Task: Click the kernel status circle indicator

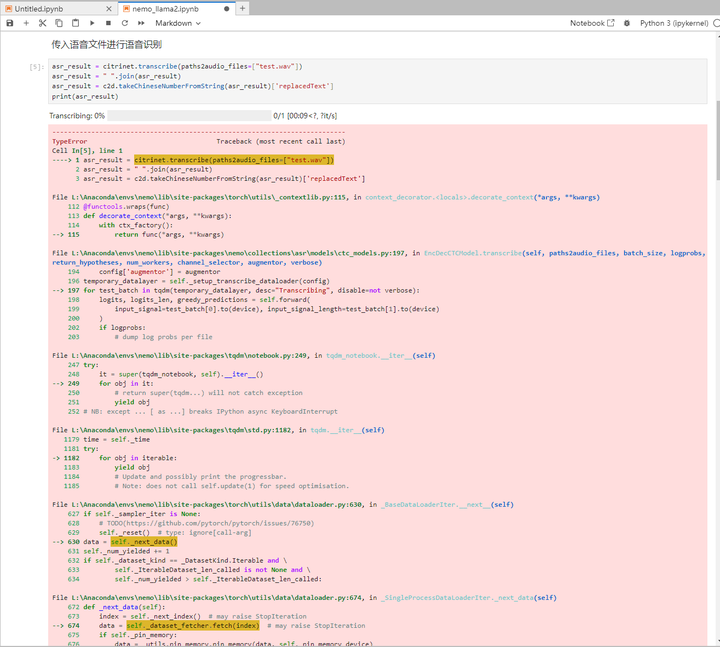Action: (x=716, y=23)
